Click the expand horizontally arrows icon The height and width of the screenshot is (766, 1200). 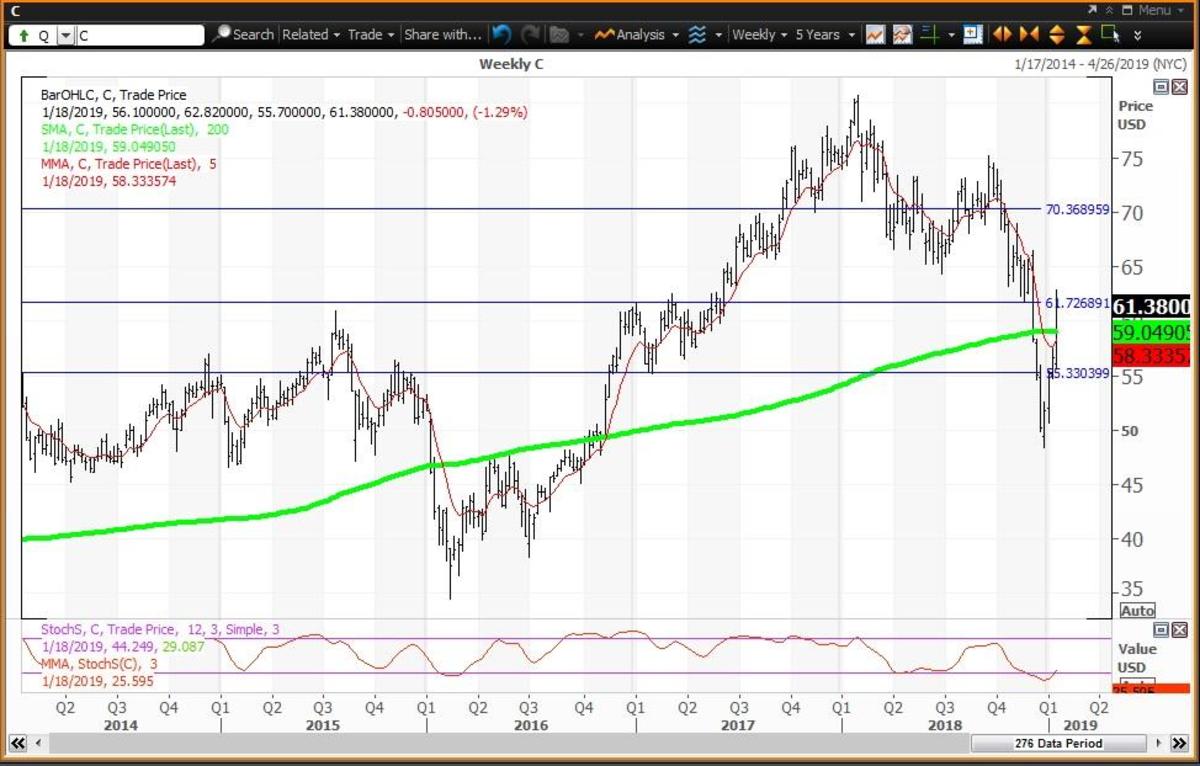tap(1002, 34)
